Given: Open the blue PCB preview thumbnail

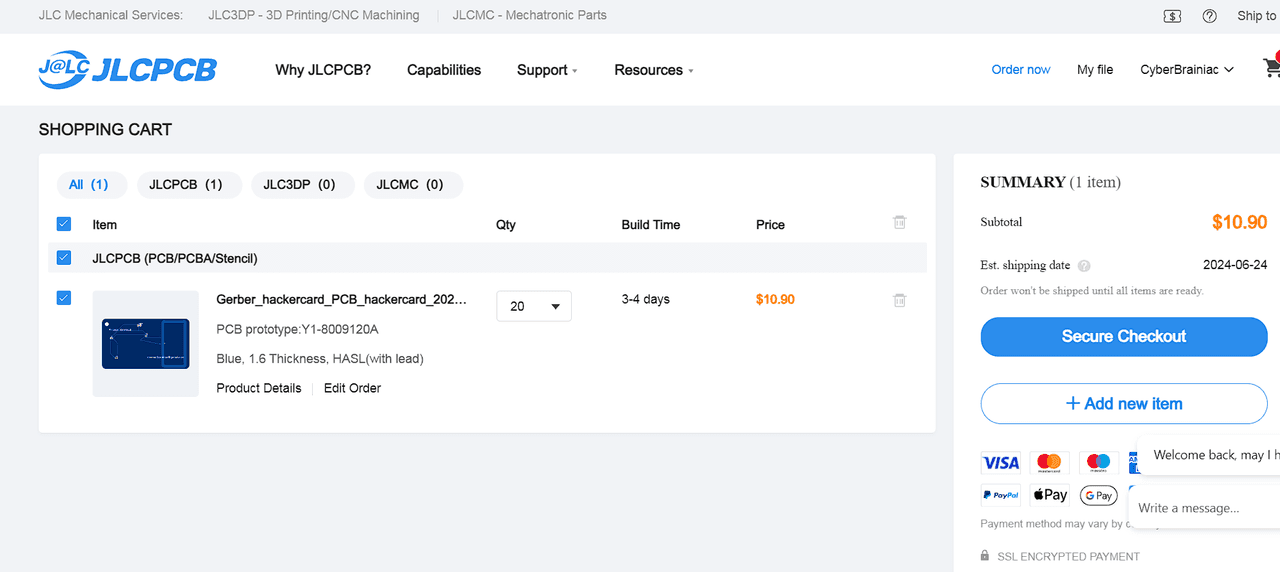Looking at the screenshot, I should (x=146, y=344).
